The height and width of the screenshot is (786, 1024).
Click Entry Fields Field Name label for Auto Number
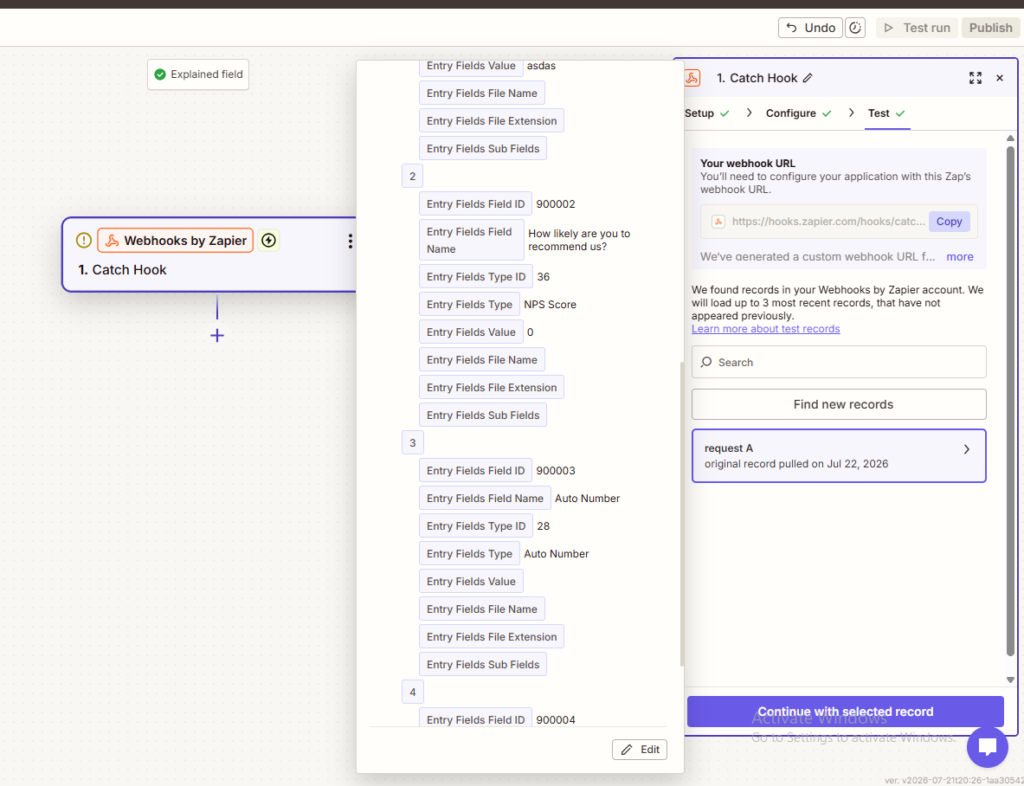(485, 498)
